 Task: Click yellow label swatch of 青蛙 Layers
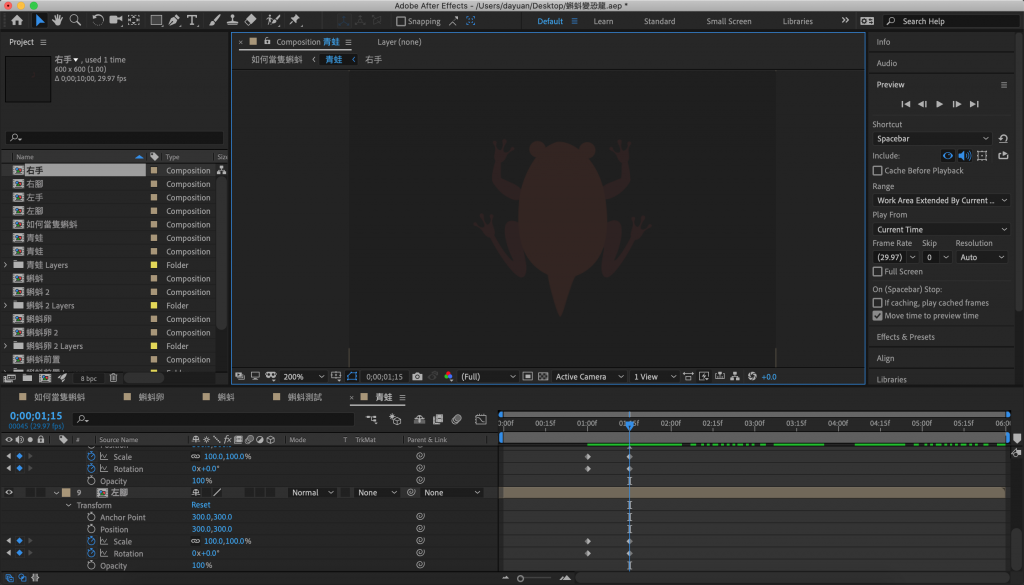point(154,265)
